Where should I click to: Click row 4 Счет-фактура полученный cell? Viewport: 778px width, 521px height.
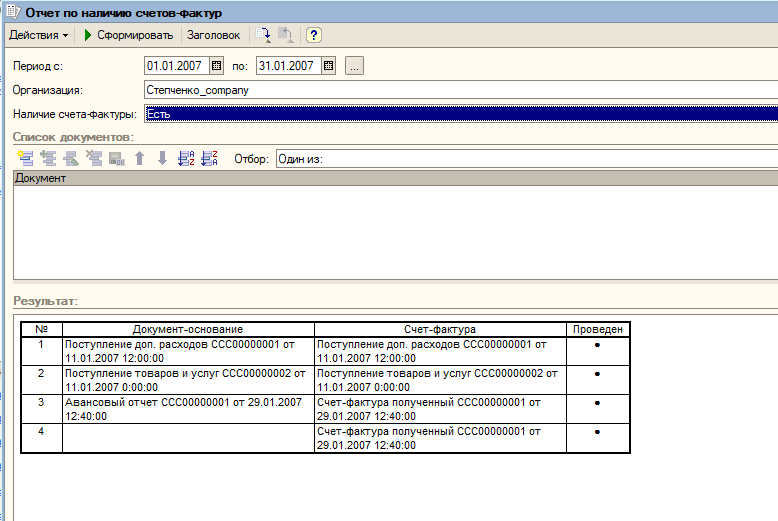[440, 438]
